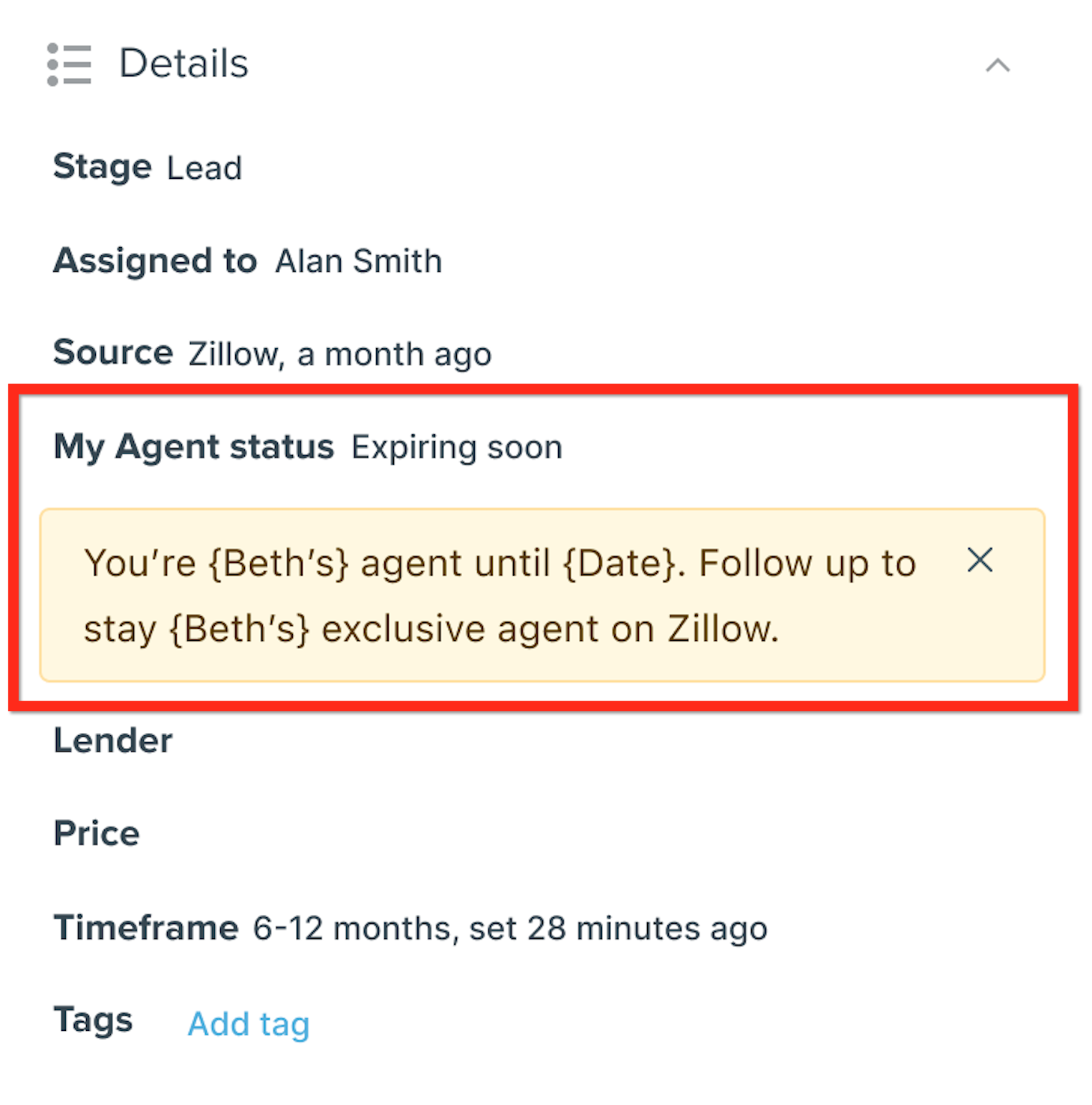Viewport: 1092px width, 1105px height.
Task: Click the Expiring soon status value
Action: coord(457,448)
